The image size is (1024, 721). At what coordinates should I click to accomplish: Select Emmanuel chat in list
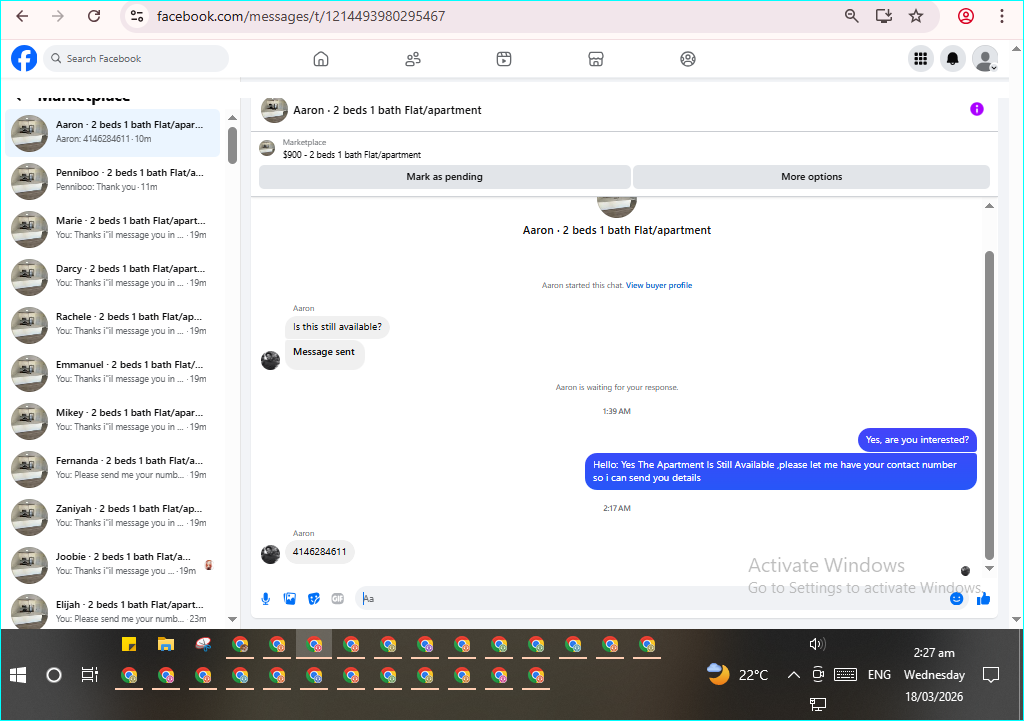coord(113,372)
